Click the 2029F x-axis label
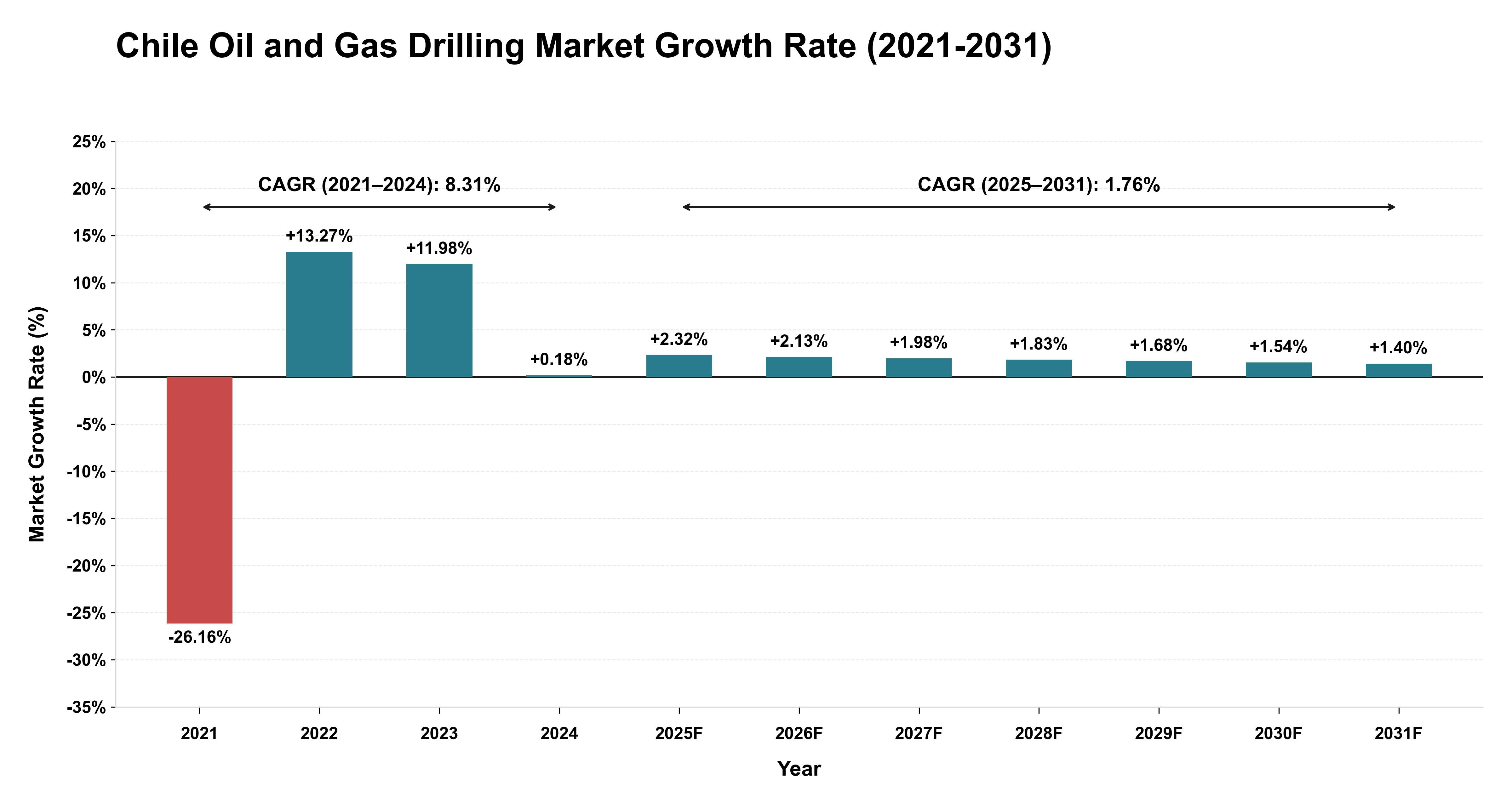1512x803 pixels. click(1159, 734)
